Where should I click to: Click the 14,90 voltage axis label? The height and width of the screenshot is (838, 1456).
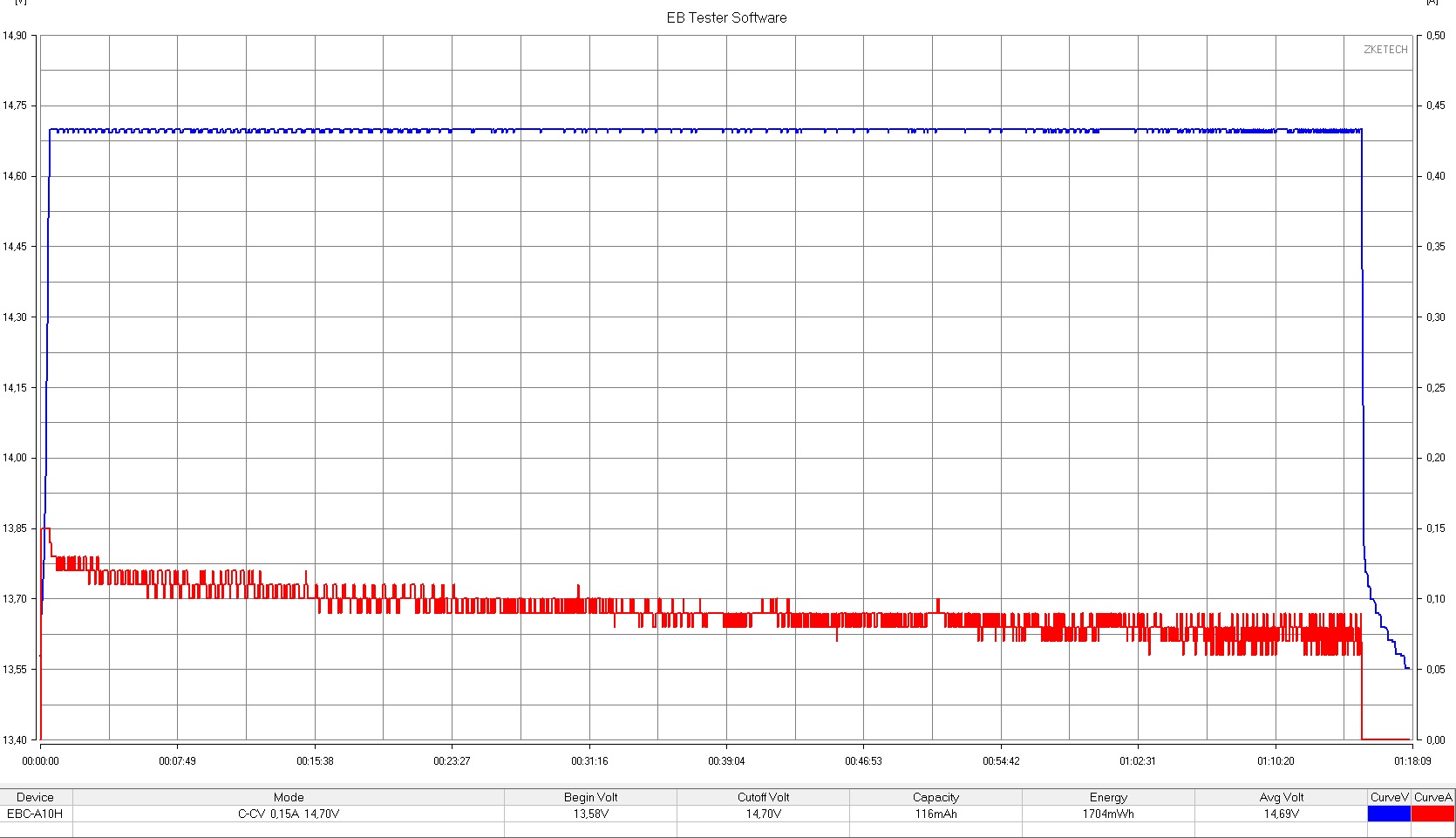coord(15,36)
